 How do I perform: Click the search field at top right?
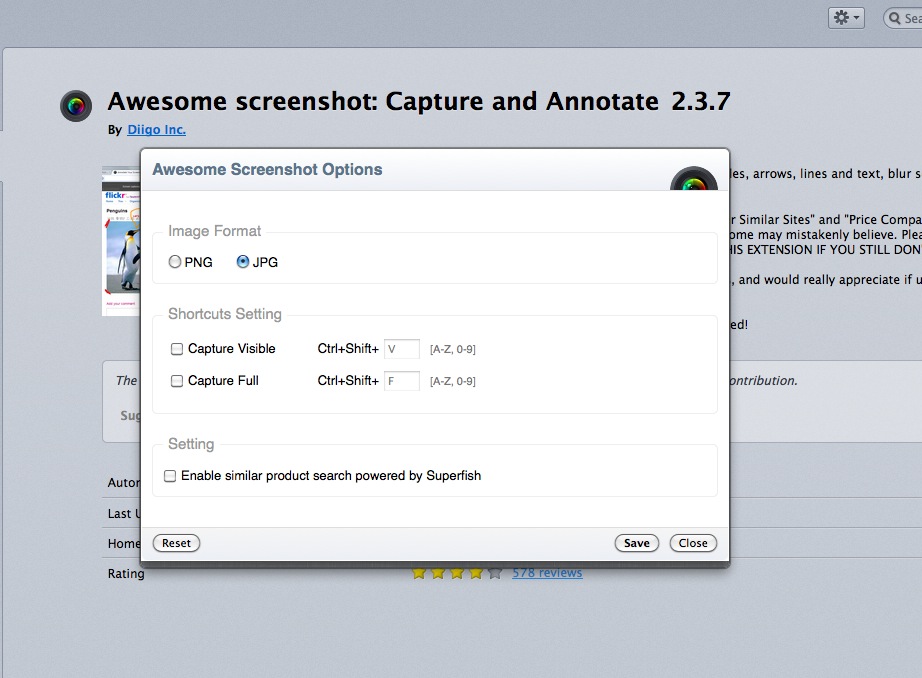903,18
